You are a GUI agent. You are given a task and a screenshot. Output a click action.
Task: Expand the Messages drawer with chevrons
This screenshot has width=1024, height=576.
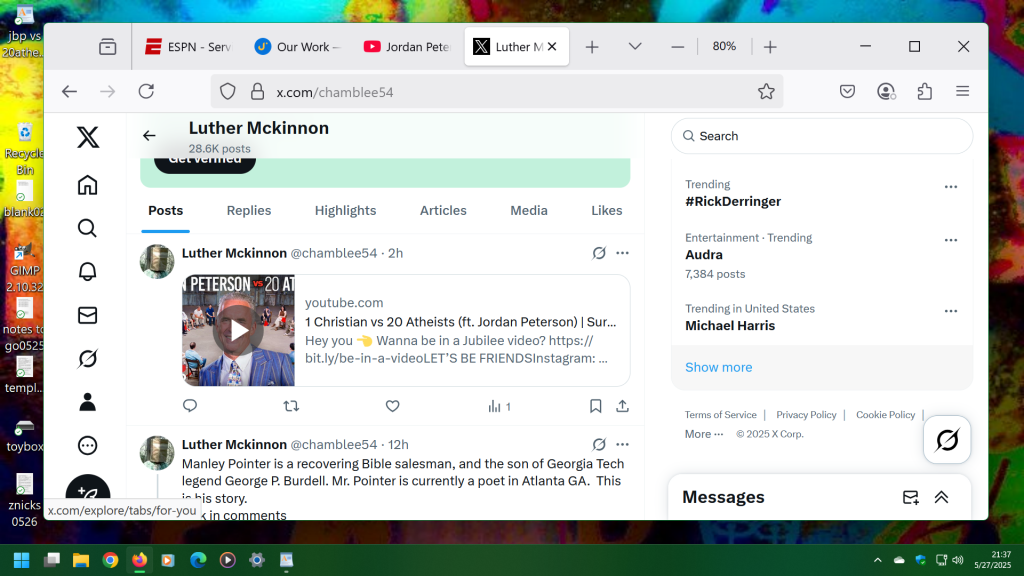click(941, 497)
